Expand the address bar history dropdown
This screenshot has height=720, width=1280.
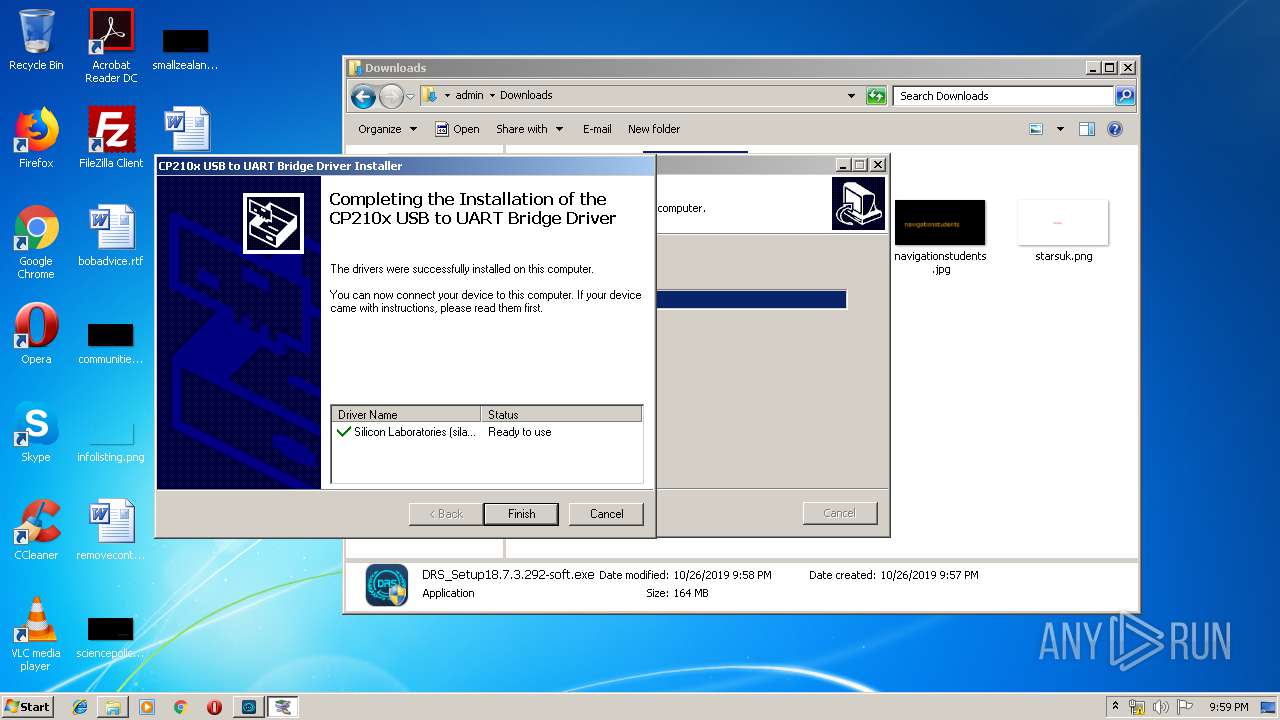851,96
